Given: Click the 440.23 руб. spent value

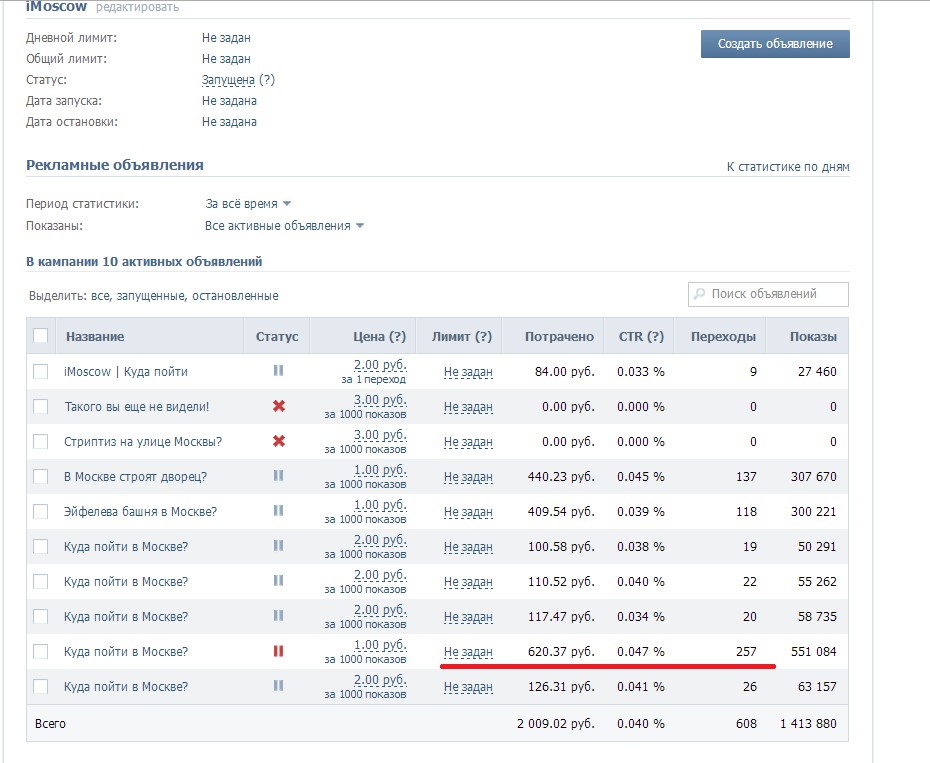Looking at the screenshot, I should (x=561, y=476).
